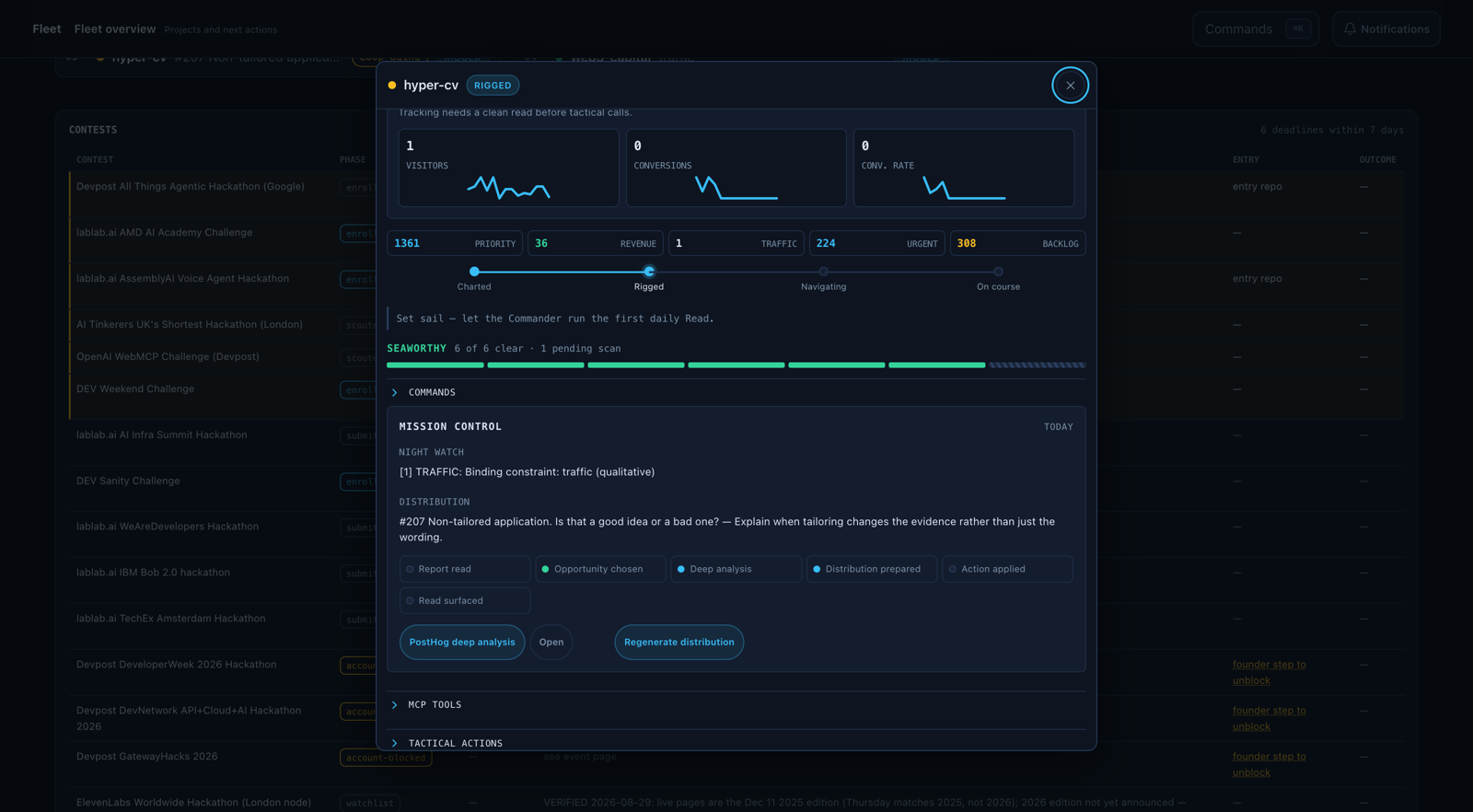Click the 308 Backlog stat

1018,243
